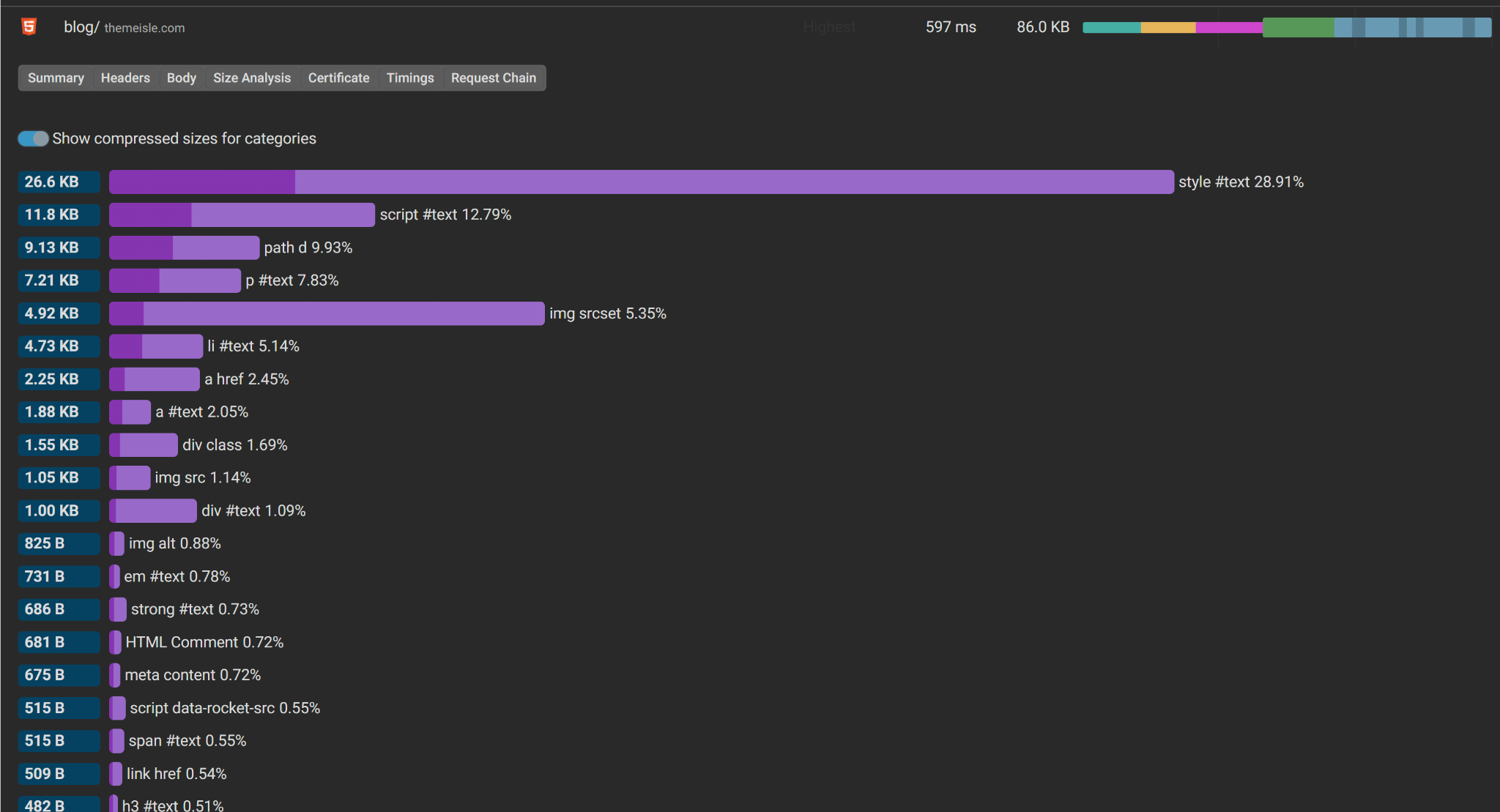Toggle Show compressed sizes for categories
This screenshot has width=1500, height=812.
point(33,138)
